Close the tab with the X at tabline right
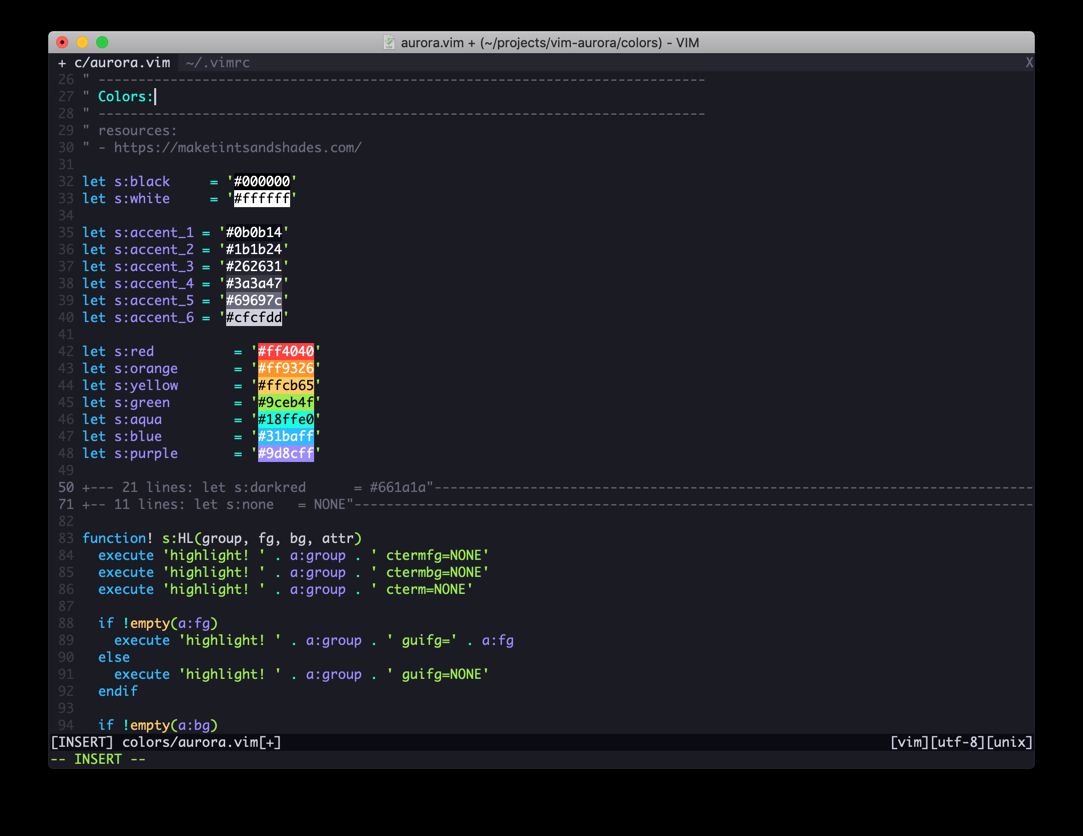1083x836 pixels. 1028,62
